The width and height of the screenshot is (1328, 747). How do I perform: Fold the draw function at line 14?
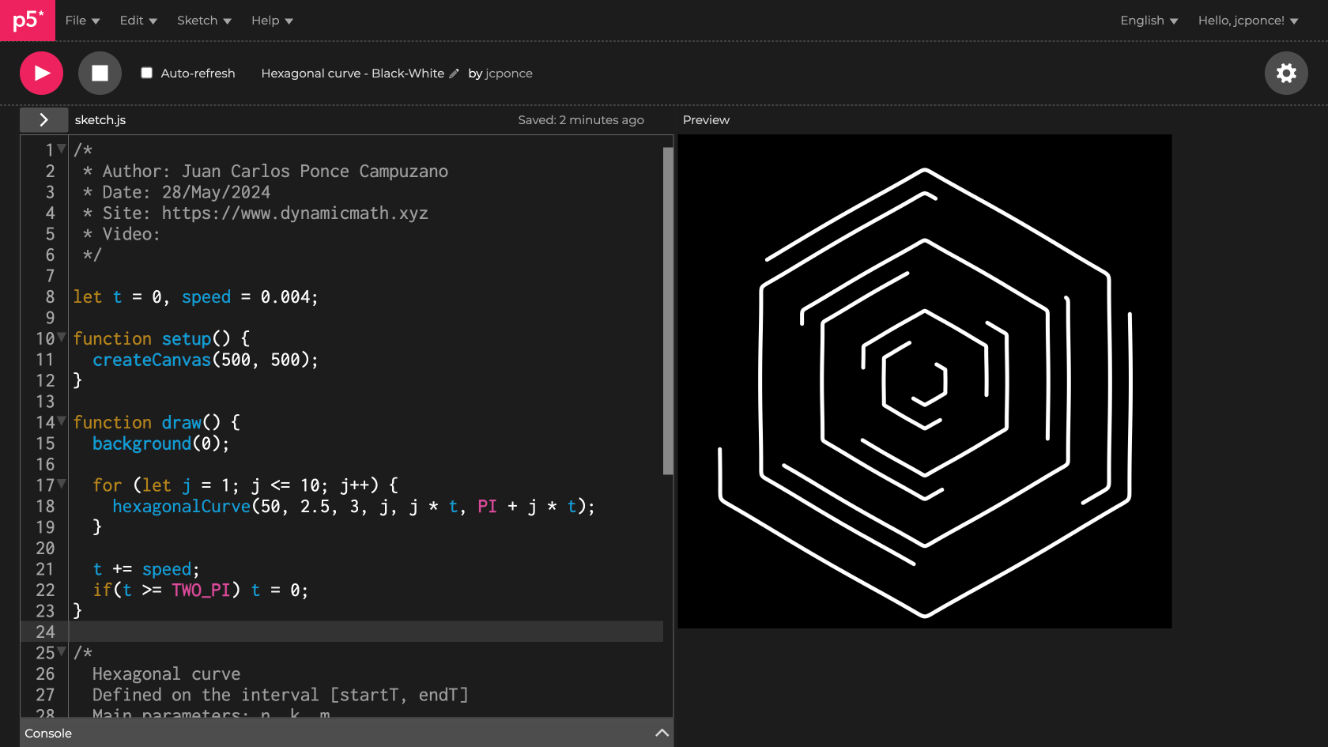click(62, 421)
